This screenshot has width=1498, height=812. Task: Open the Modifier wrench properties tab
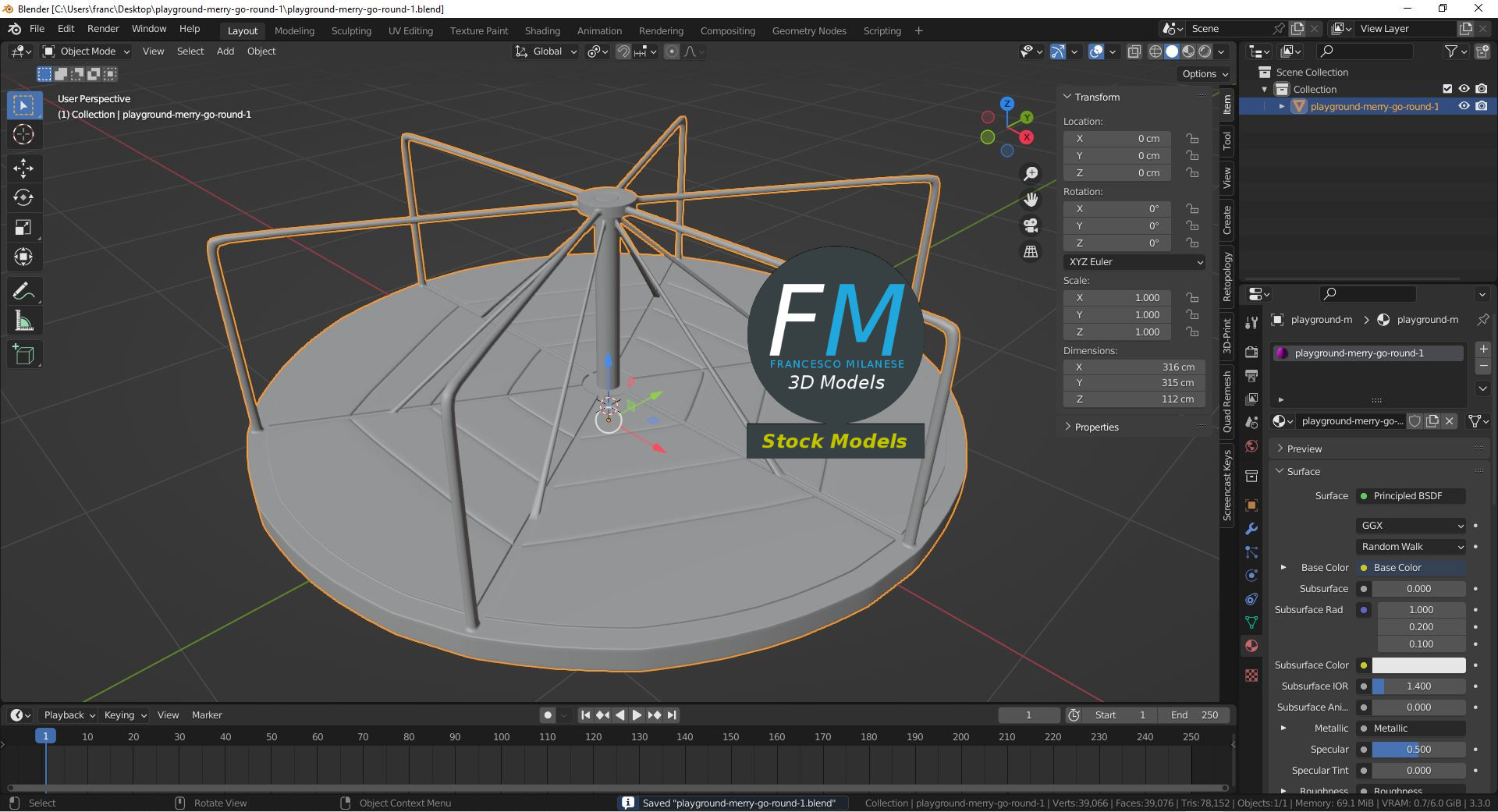click(x=1251, y=529)
